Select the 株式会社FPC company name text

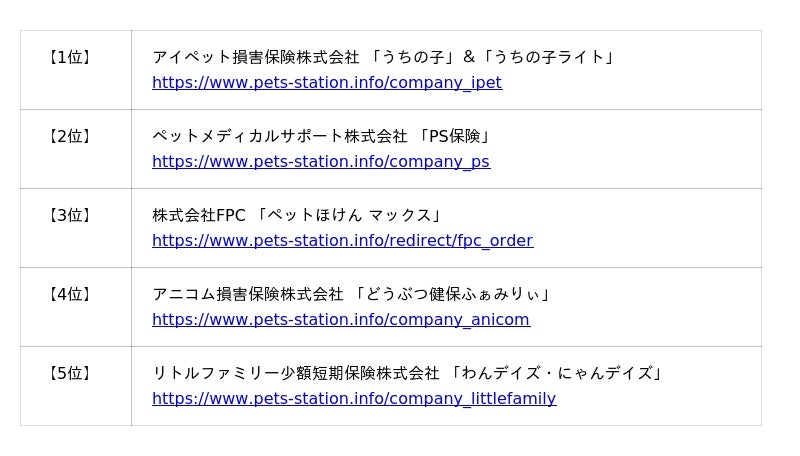(x=198, y=216)
